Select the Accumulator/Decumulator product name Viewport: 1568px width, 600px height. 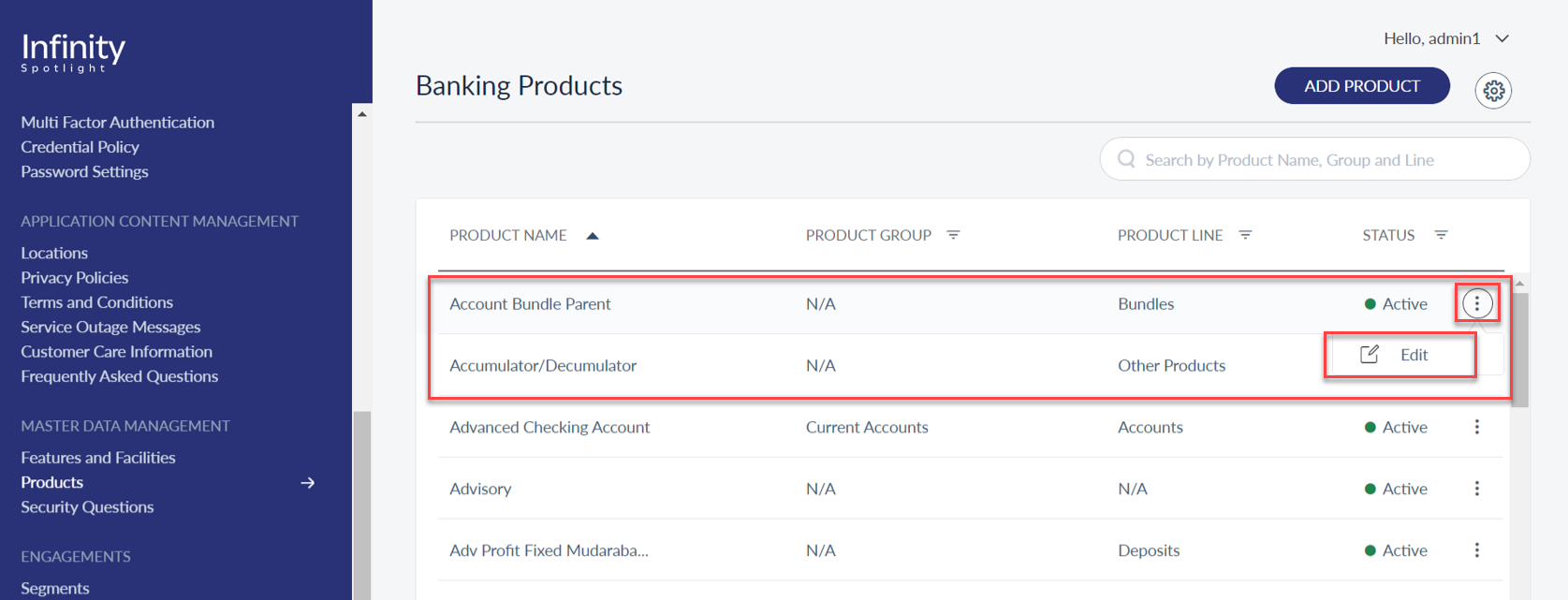543,365
